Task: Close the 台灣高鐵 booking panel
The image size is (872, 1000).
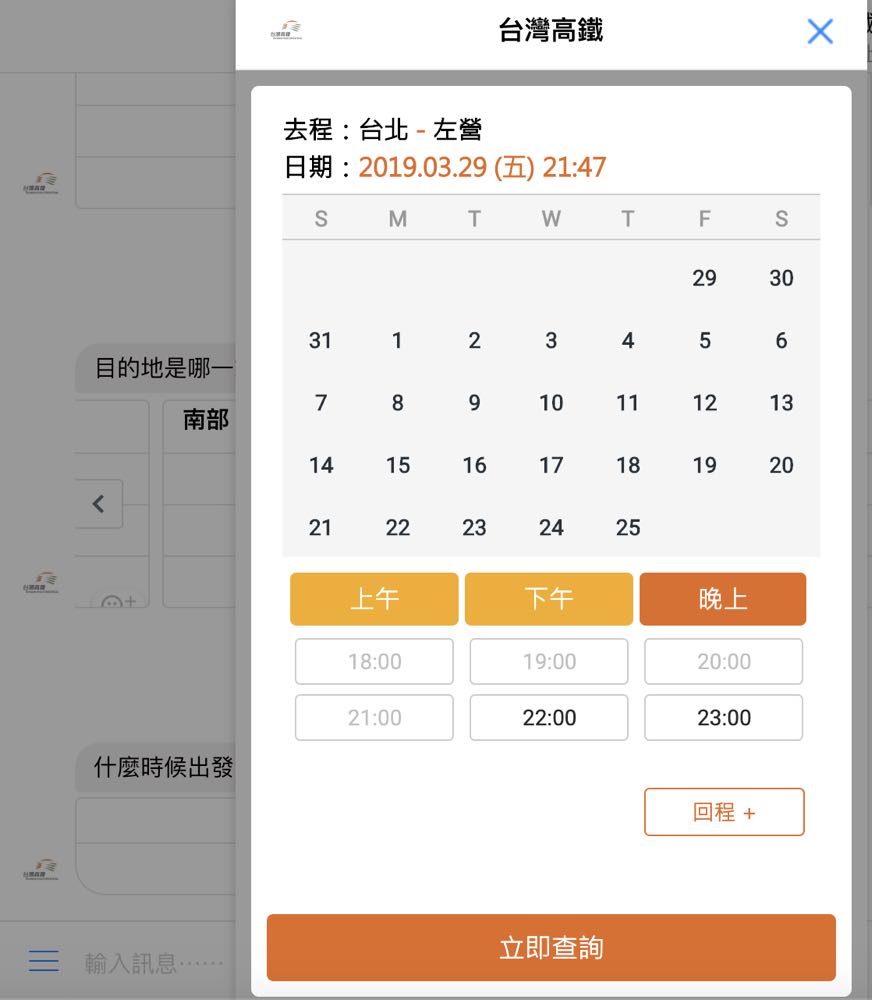Action: point(820,31)
